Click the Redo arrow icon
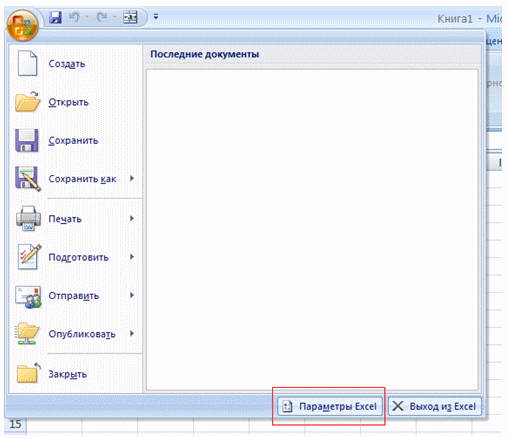508x438 pixels. pos(102,17)
